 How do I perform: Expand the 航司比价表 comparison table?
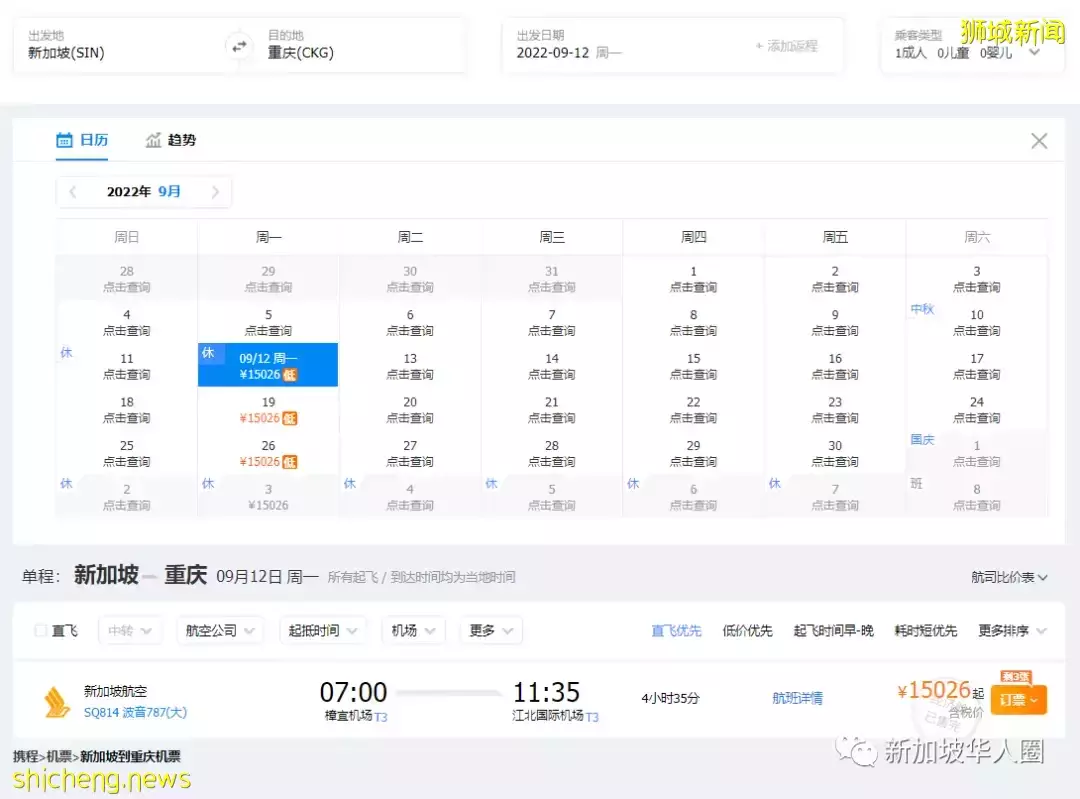point(1009,577)
